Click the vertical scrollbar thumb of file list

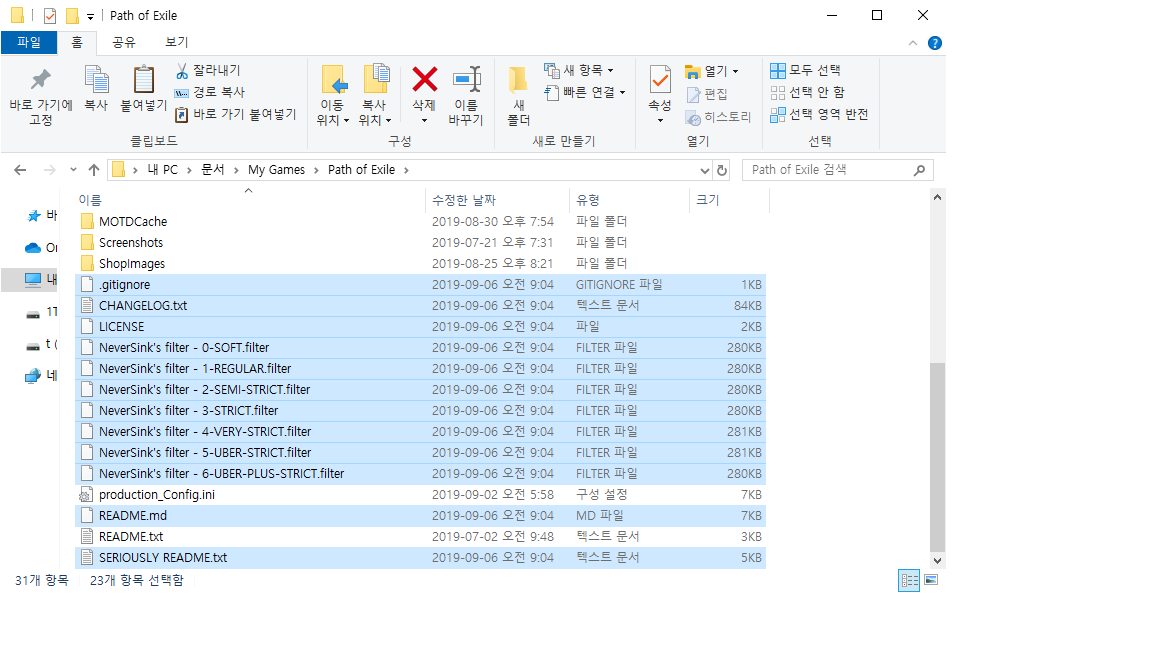(937, 457)
